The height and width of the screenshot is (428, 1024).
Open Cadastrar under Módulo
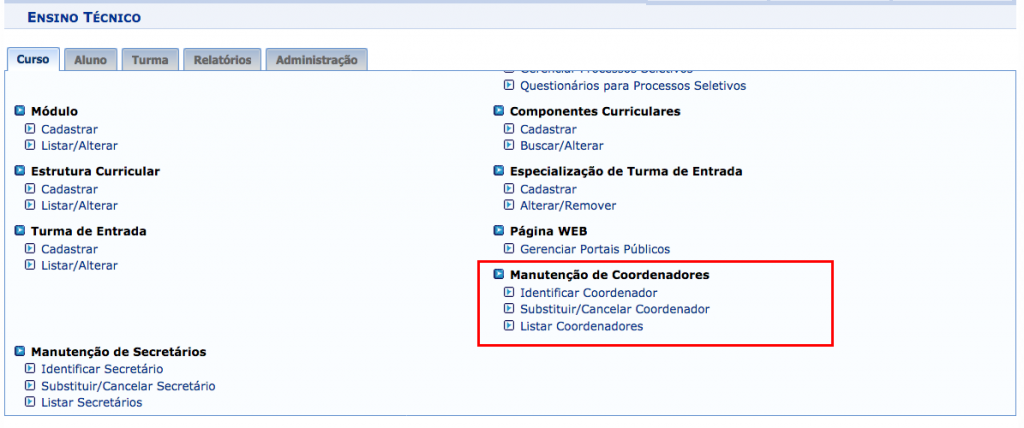pyautogui.click(x=69, y=129)
